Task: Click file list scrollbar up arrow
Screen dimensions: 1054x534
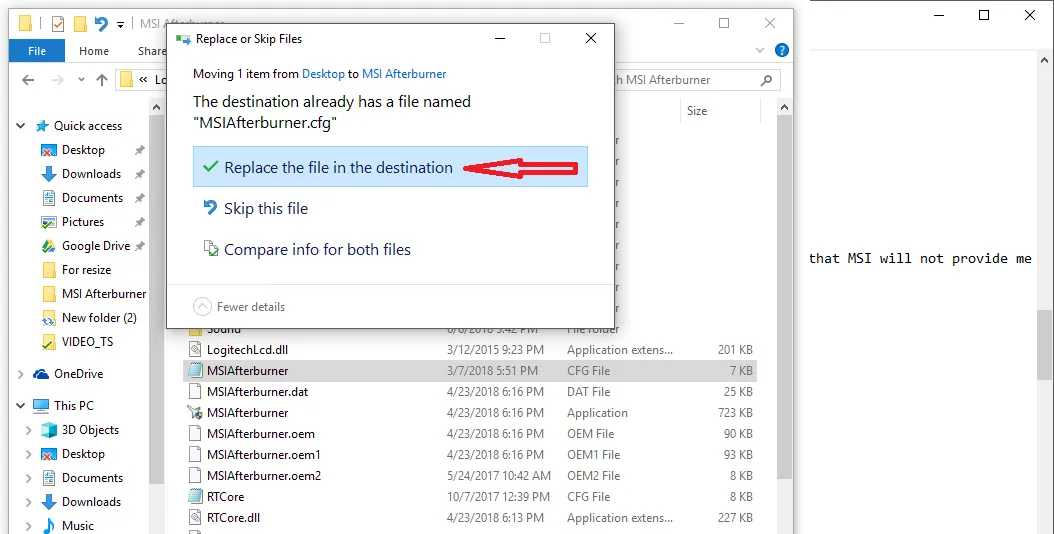Action: pos(784,107)
